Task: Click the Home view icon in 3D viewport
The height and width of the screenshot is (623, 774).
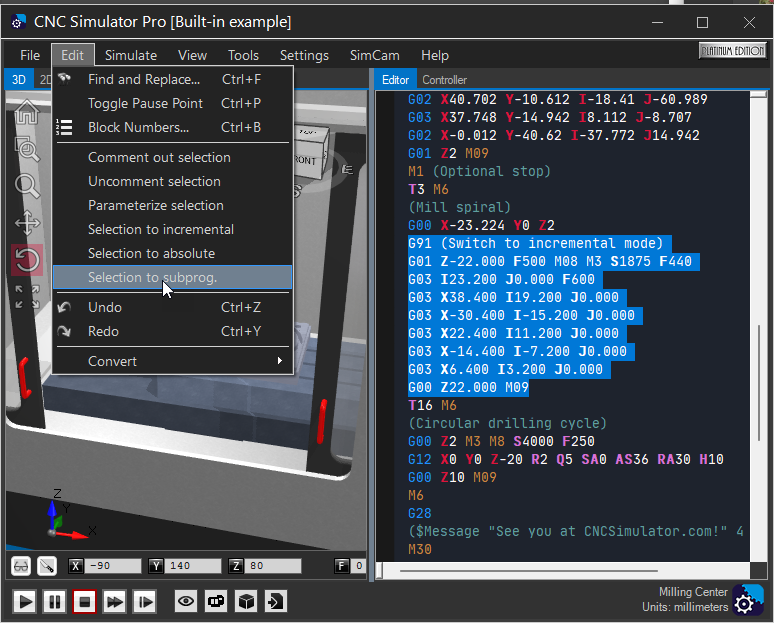Action: (27, 112)
